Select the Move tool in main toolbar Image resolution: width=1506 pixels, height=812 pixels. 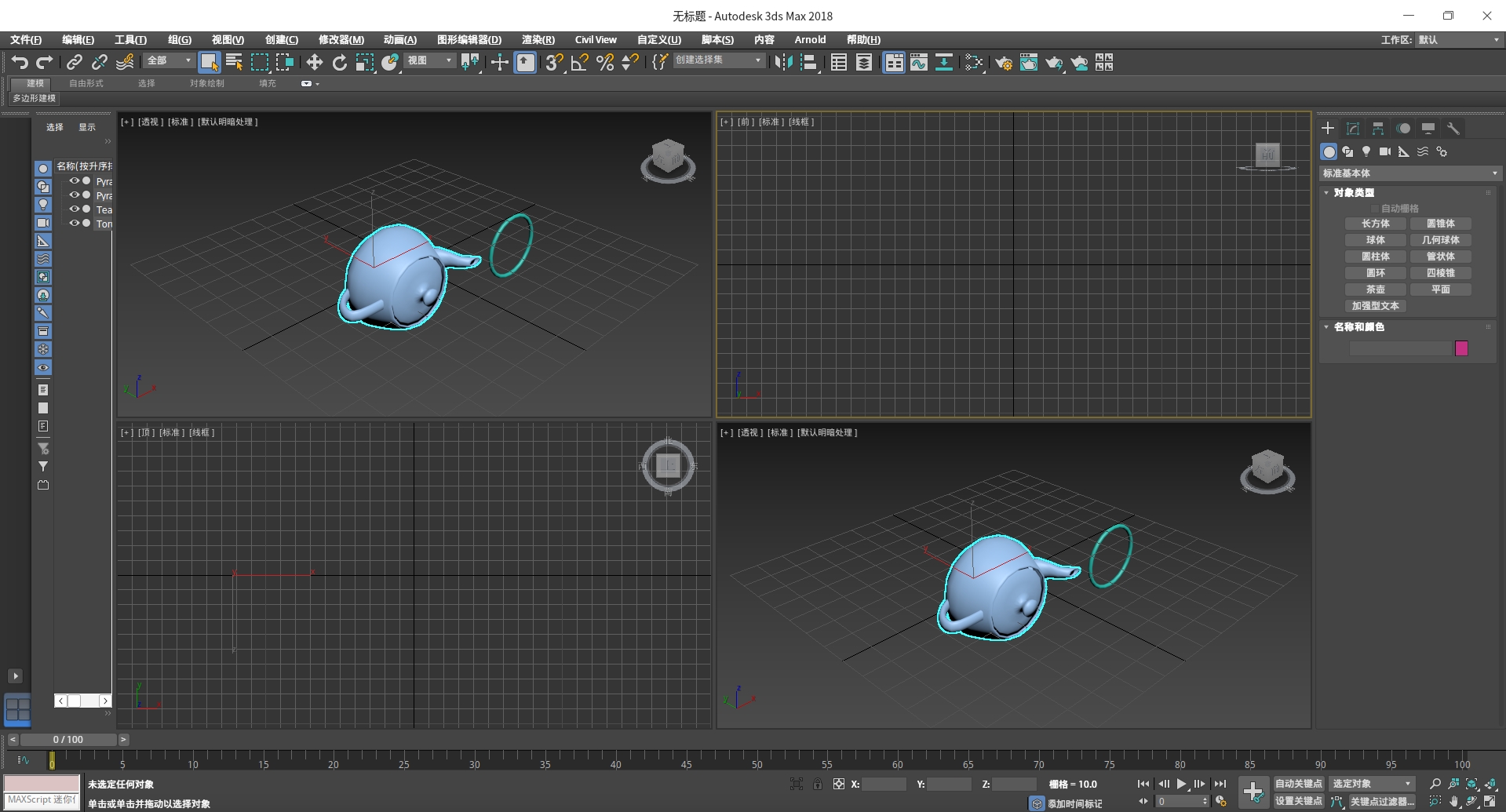point(314,63)
